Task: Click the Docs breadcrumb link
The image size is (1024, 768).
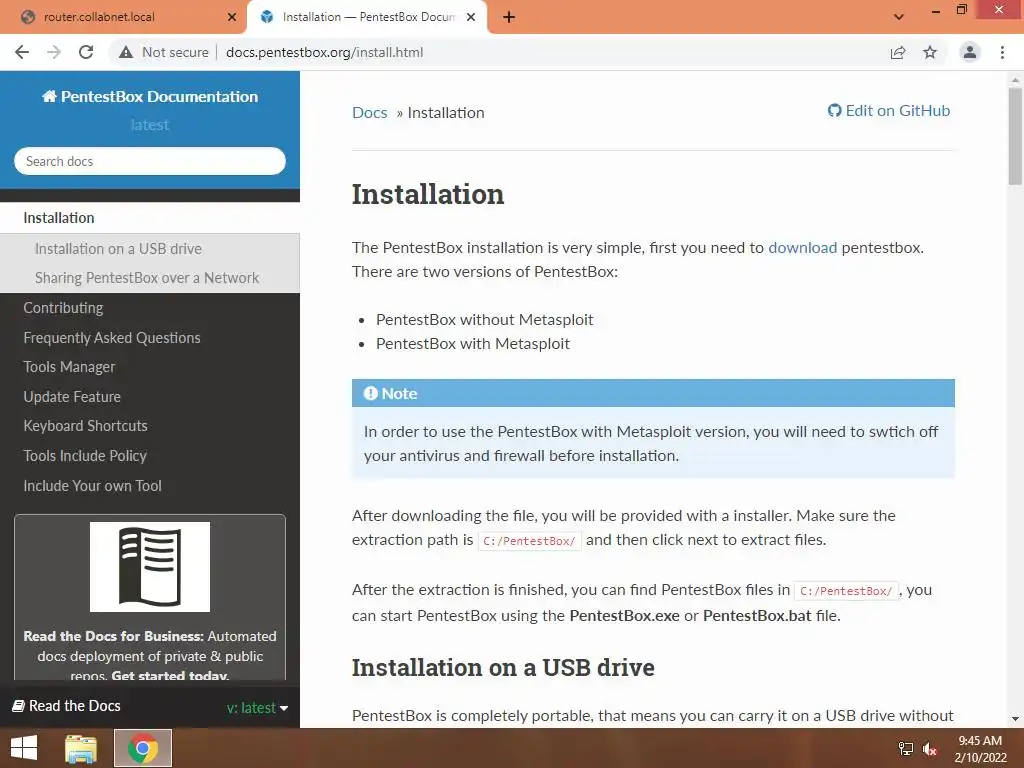Action: (x=370, y=112)
